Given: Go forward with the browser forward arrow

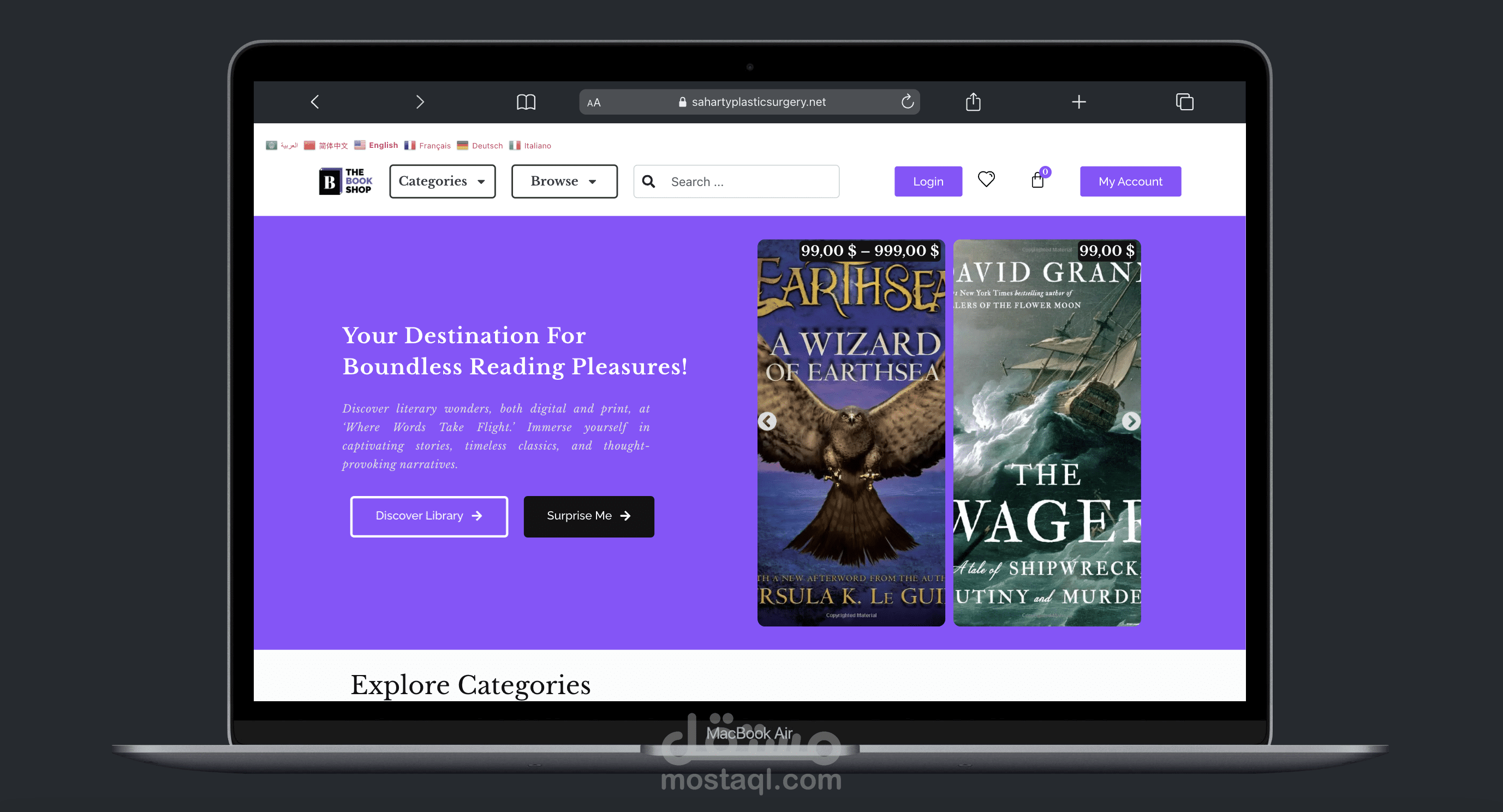Looking at the screenshot, I should [420, 102].
